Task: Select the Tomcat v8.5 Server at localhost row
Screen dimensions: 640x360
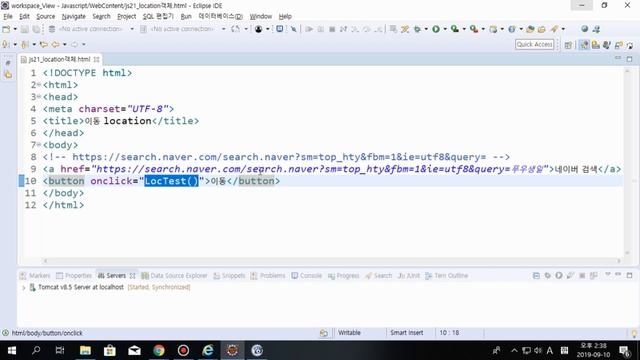Action: 110,287
